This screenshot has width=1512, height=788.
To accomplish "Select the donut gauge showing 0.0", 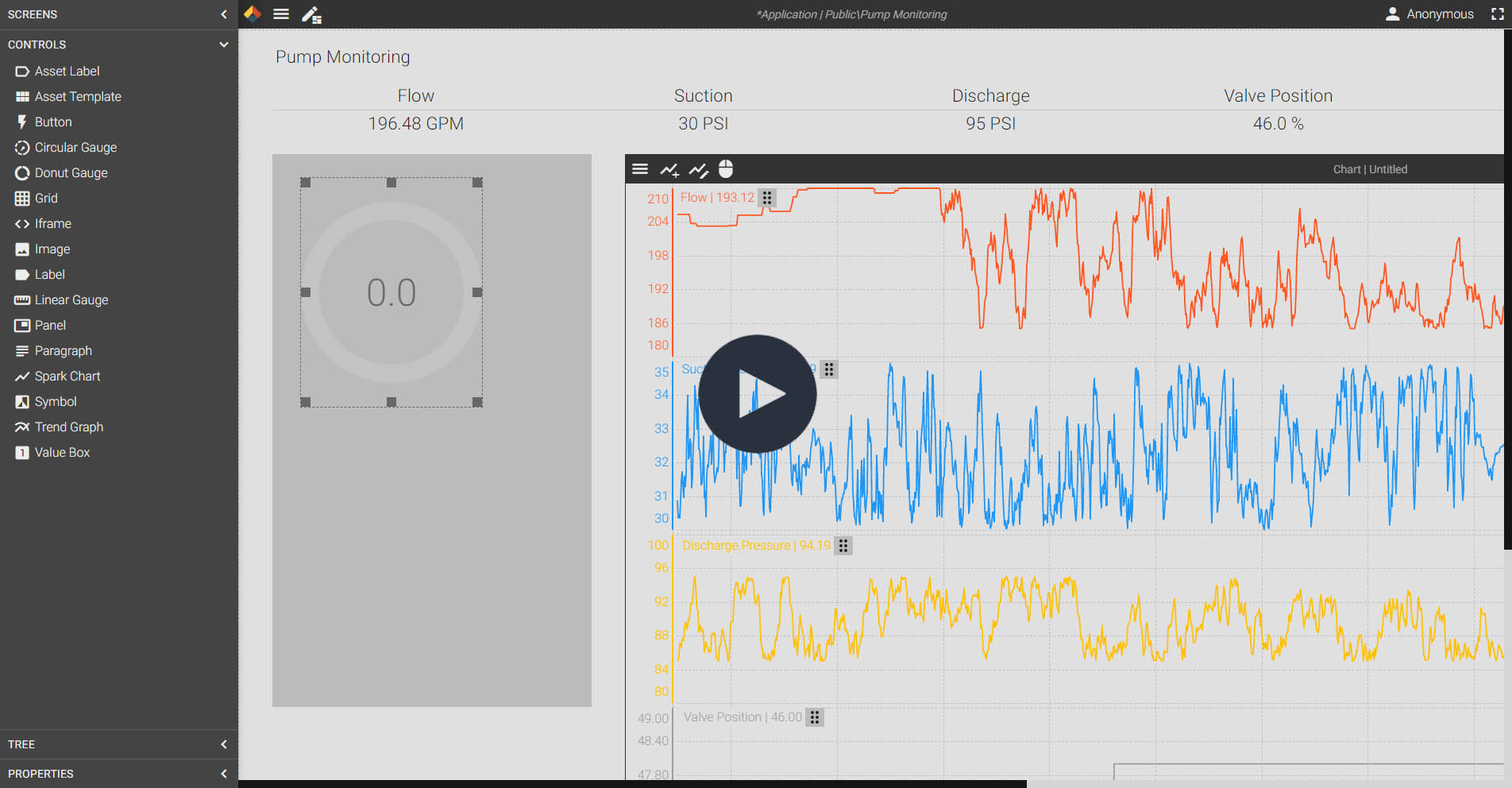I will click(x=391, y=292).
